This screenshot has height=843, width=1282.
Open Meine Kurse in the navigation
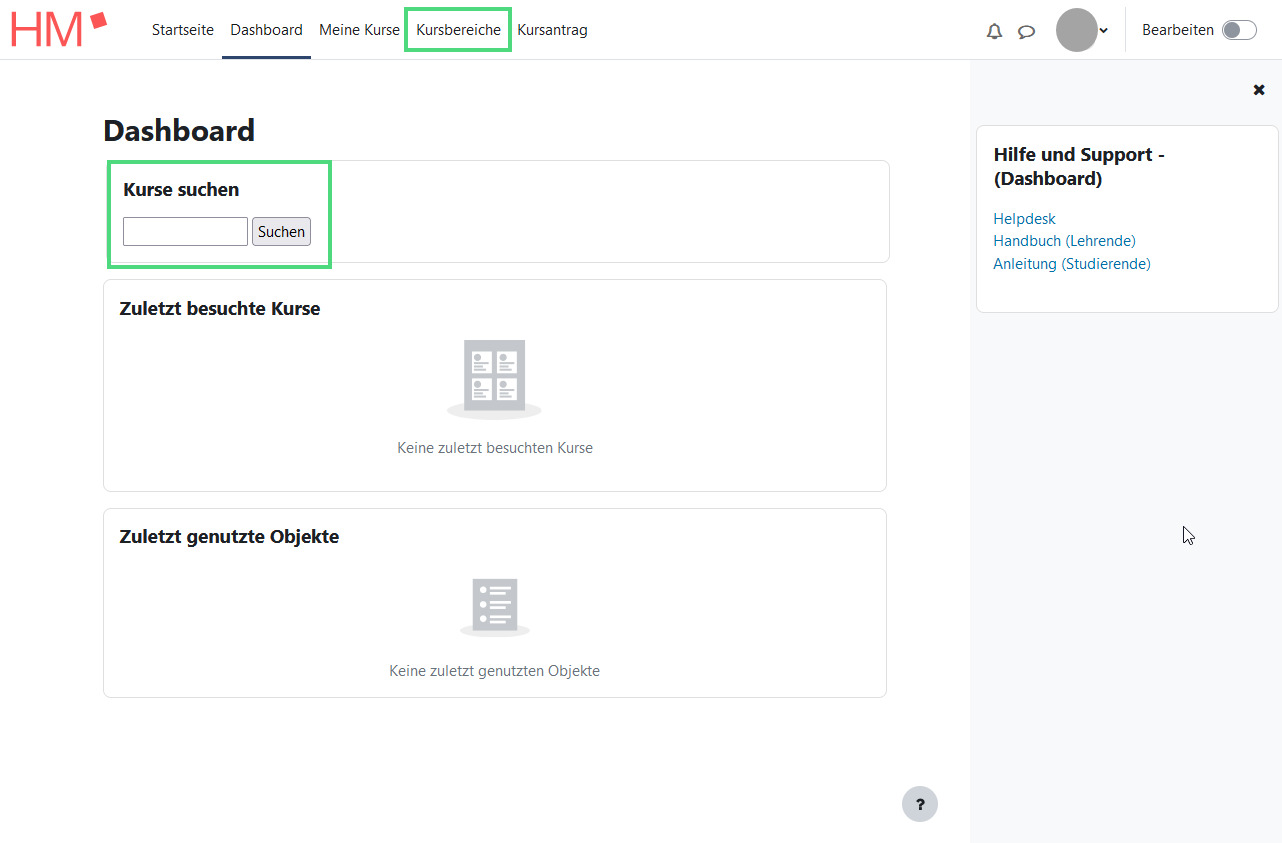(x=359, y=30)
